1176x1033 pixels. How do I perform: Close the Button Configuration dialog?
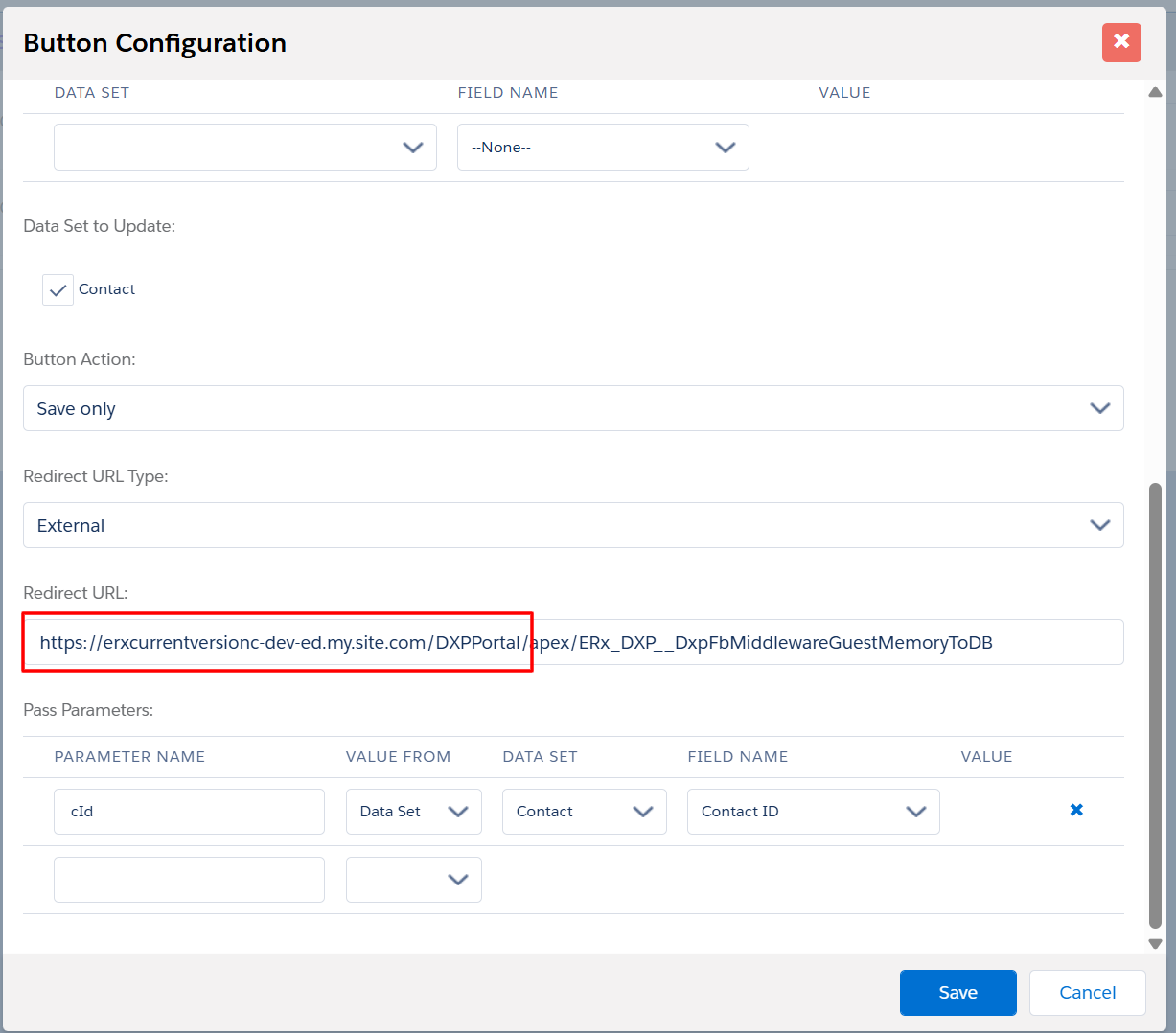coord(1121,42)
